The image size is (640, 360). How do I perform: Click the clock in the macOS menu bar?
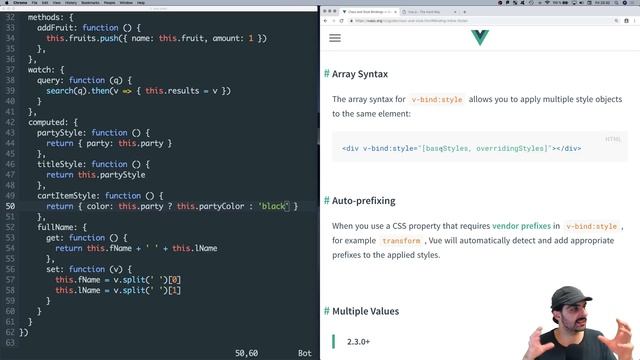[603, 2]
